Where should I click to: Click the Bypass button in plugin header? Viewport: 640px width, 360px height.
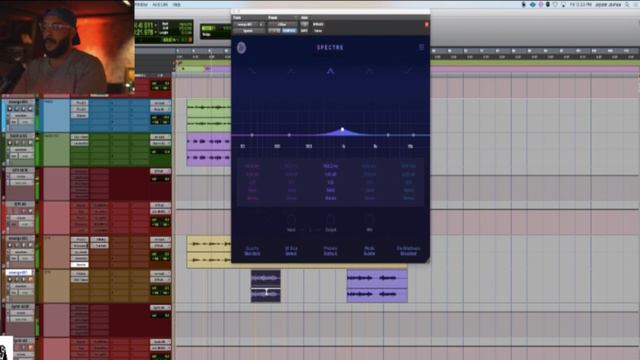pyautogui.click(x=318, y=24)
